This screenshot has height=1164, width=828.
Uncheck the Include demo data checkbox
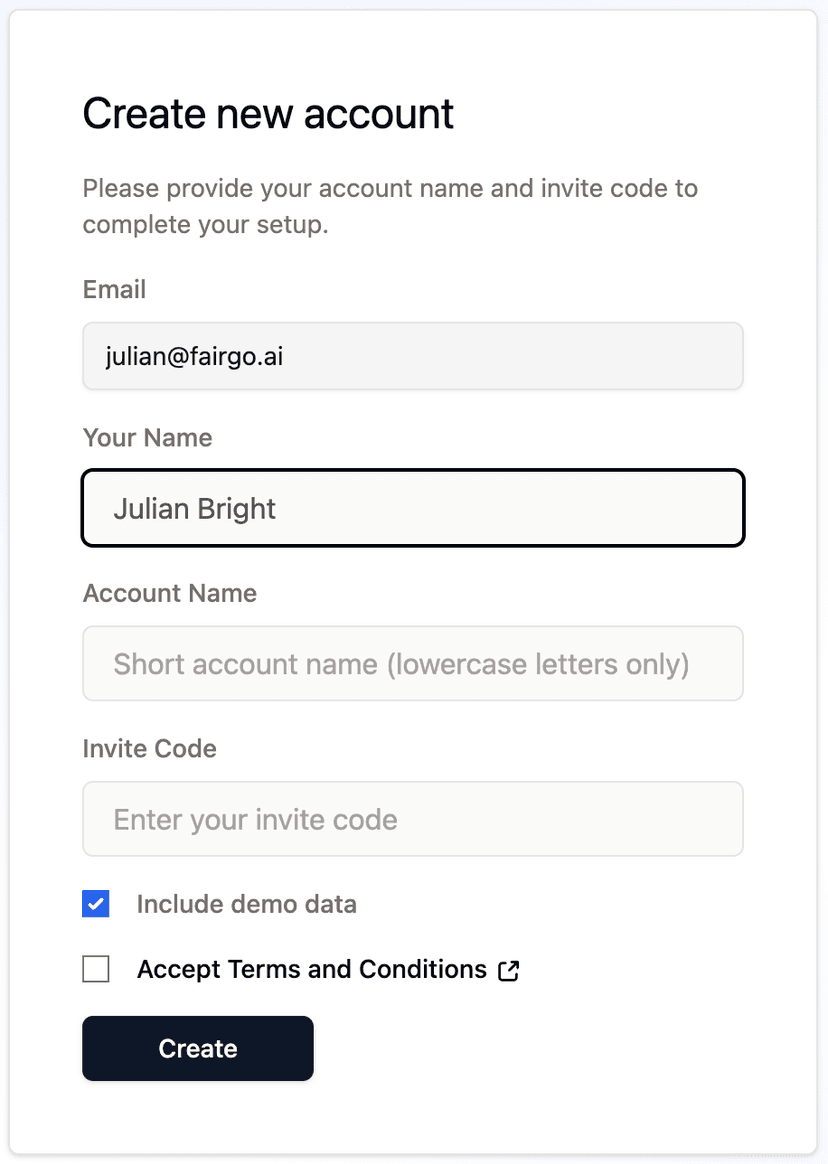pyautogui.click(x=95, y=903)
